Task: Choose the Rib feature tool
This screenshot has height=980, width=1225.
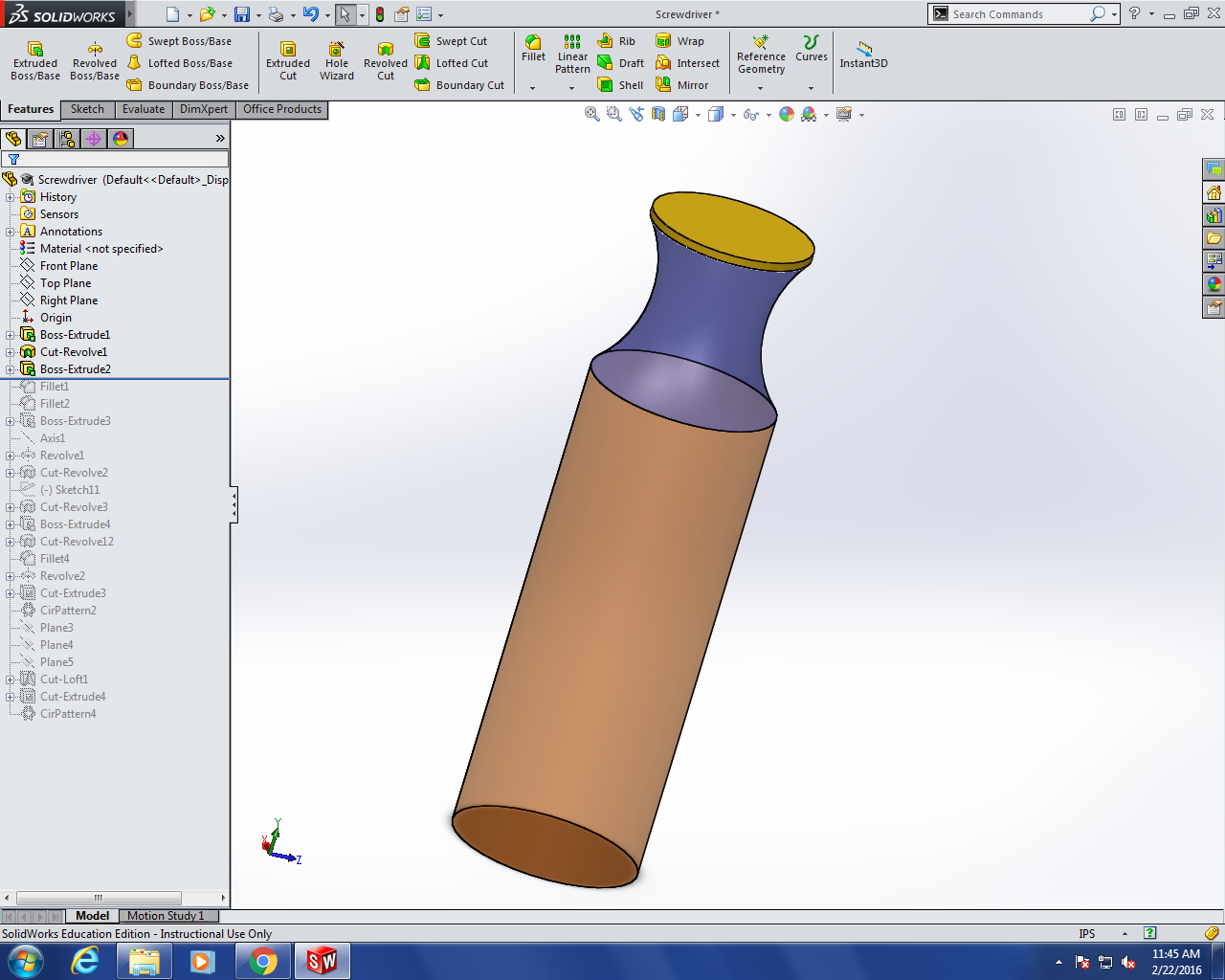Action: point(616,41)
